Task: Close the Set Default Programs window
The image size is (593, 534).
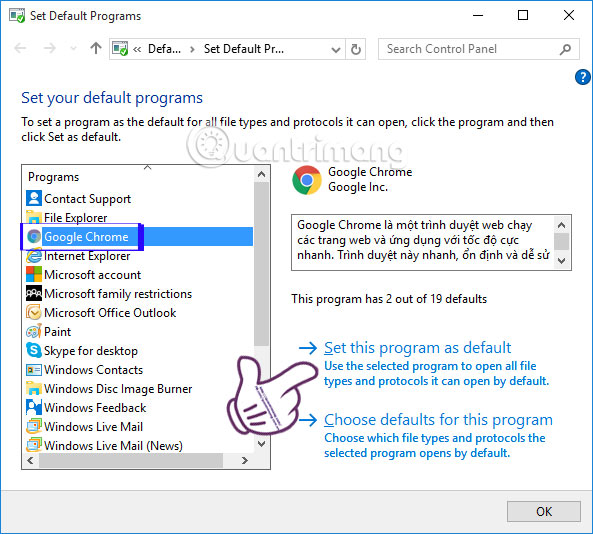Action: 569,16
